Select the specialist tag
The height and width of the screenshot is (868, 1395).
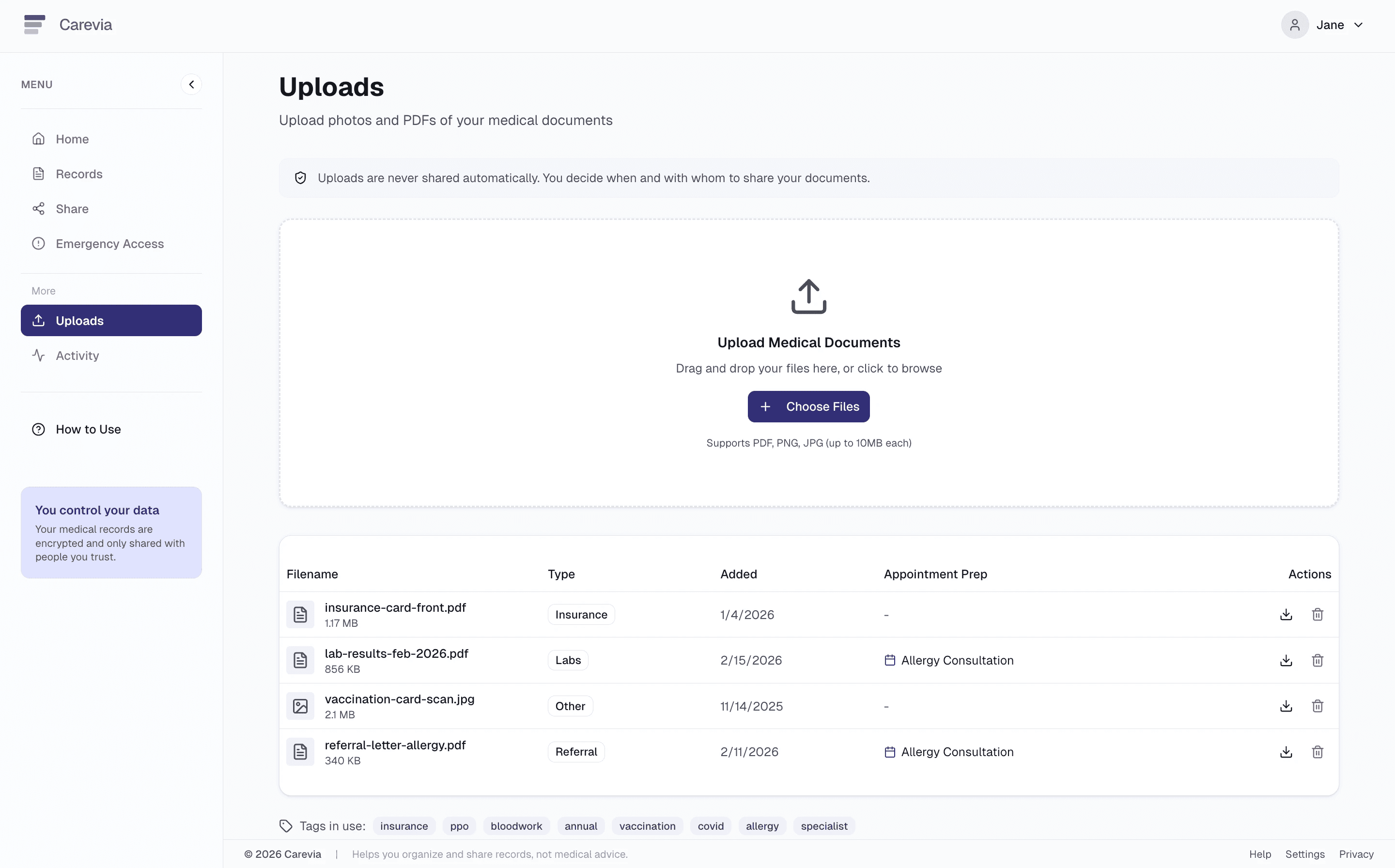point(824,826)
